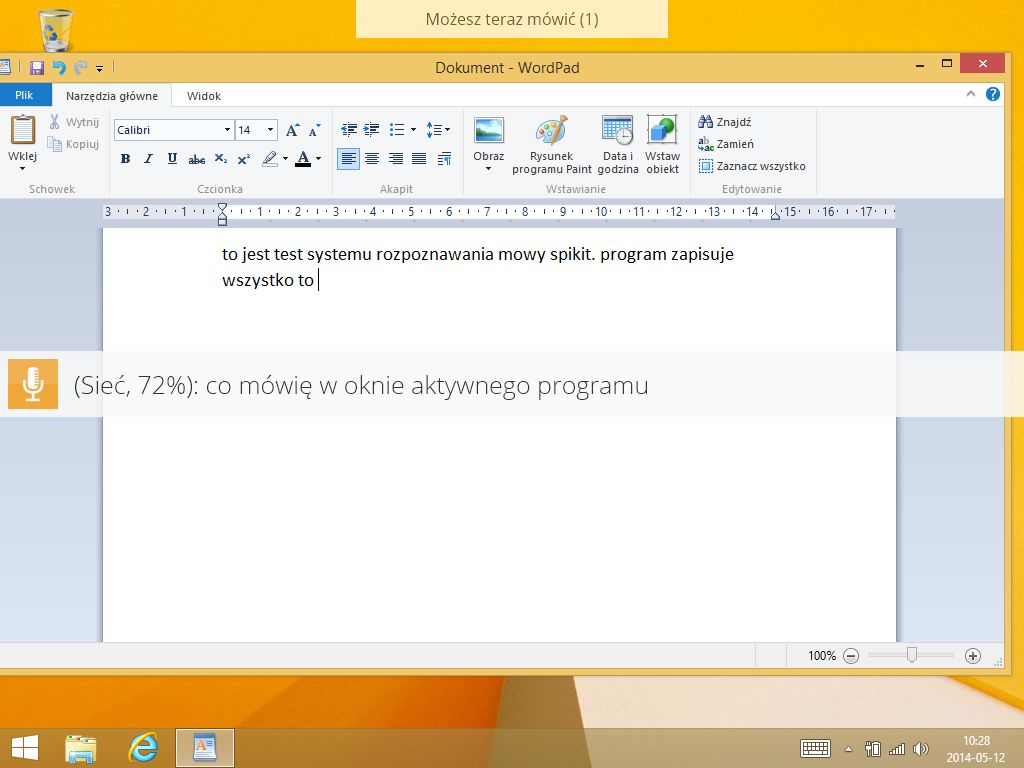
Task: Click Zaznacz wszystko
Action: pos(752,166)
